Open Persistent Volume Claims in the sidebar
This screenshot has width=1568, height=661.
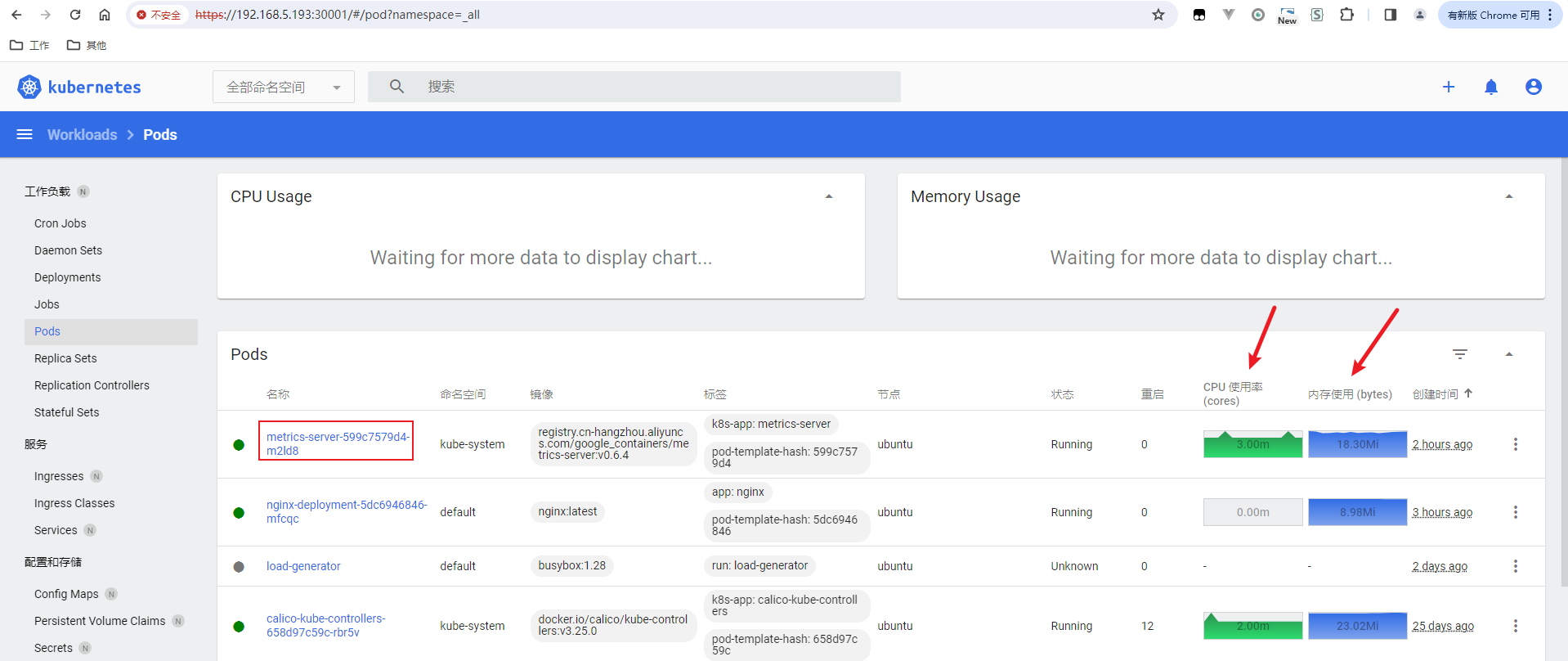[x=100, y=621]
